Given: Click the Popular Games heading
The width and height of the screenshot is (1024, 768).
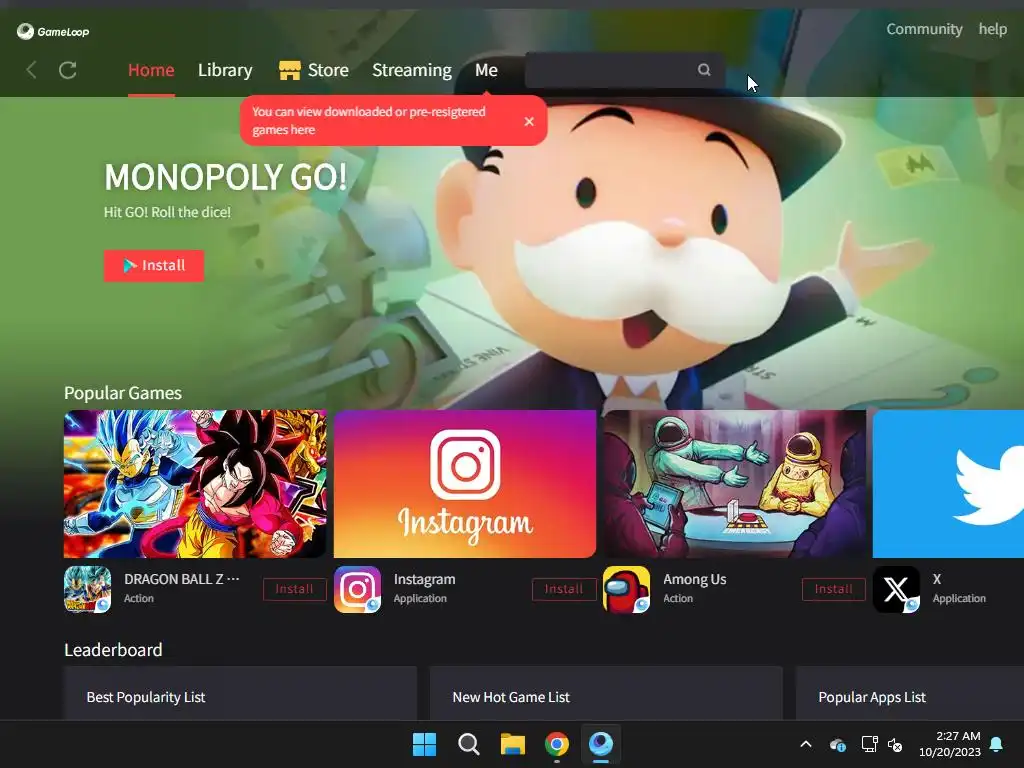Looking at the screenshot, I should (123, 393).
